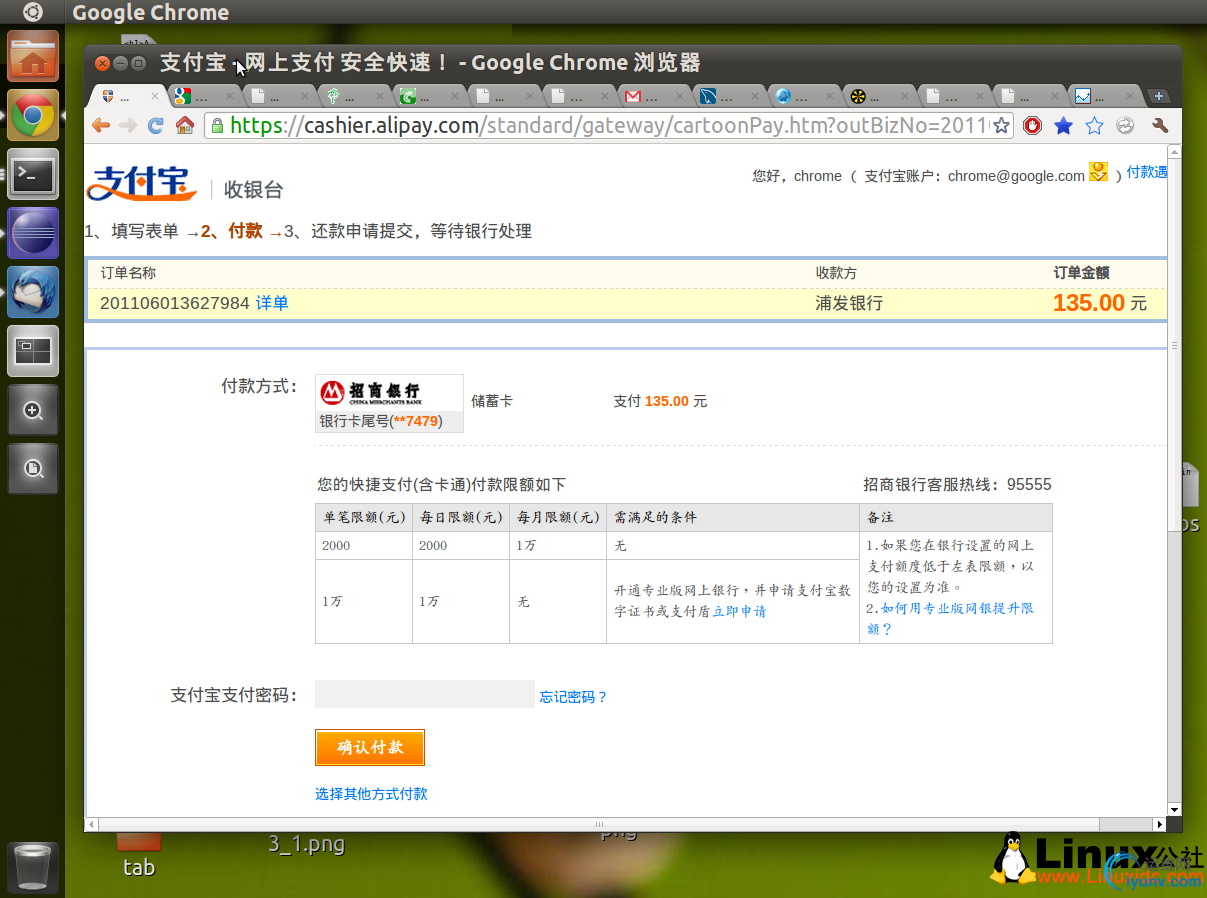Open 如何用专业版网银提升限额？ link
The image size is (1207, 898).
pos(950,618)
